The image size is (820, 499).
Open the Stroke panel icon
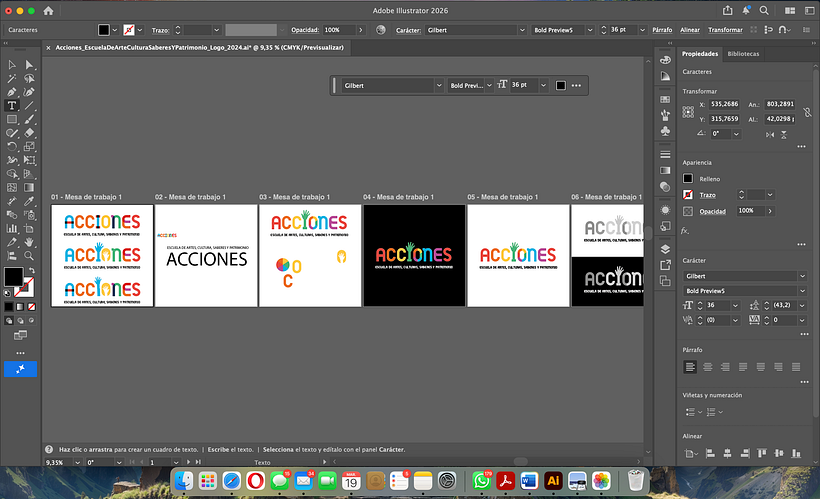tap(665, 154)
